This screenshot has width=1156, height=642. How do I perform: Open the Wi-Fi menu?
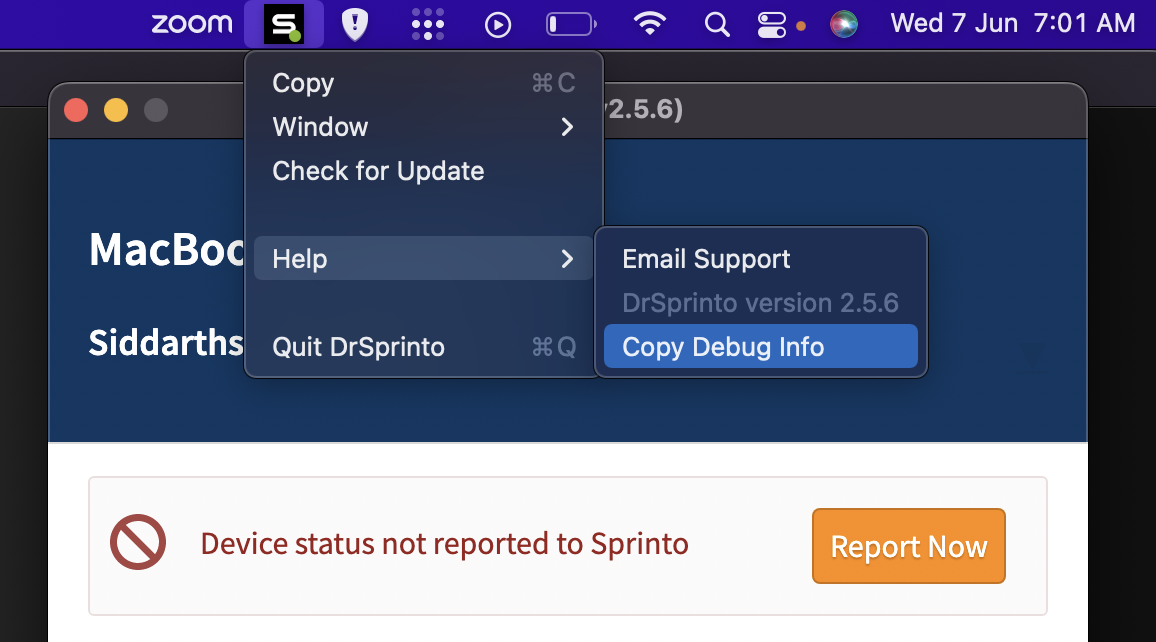649,24
